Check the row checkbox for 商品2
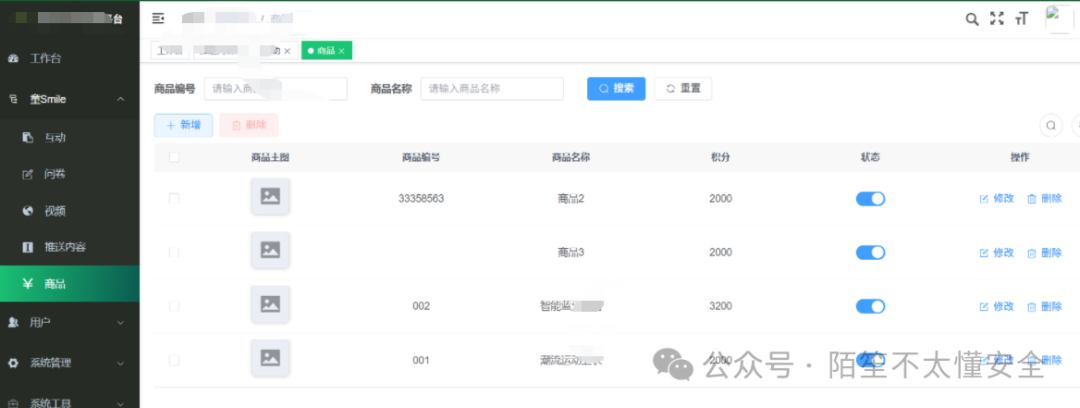The height and width of the screenshot is (408, 1080). click(174, 198)
